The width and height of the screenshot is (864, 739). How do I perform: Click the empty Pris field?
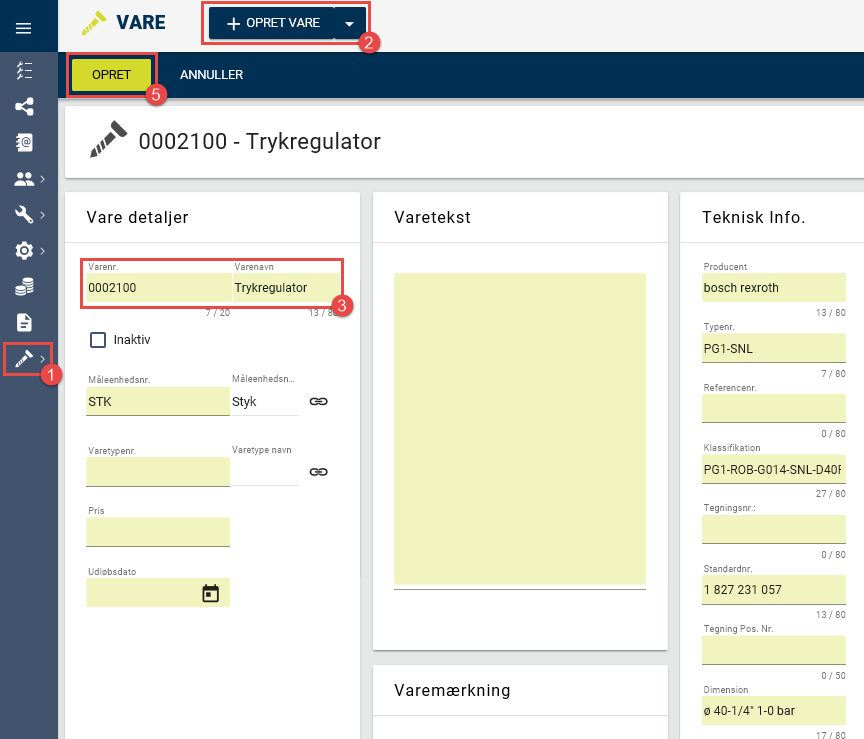point(158,532)
